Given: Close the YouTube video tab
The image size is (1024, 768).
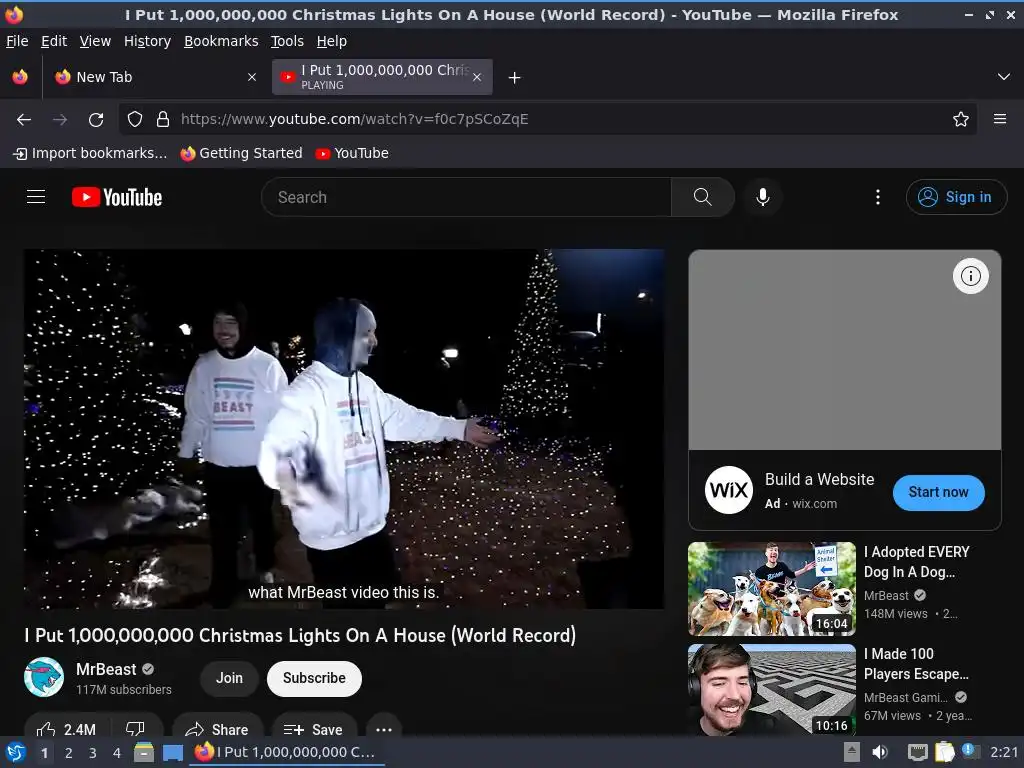Looking at the screenshot, I should [x=477, y=77].
